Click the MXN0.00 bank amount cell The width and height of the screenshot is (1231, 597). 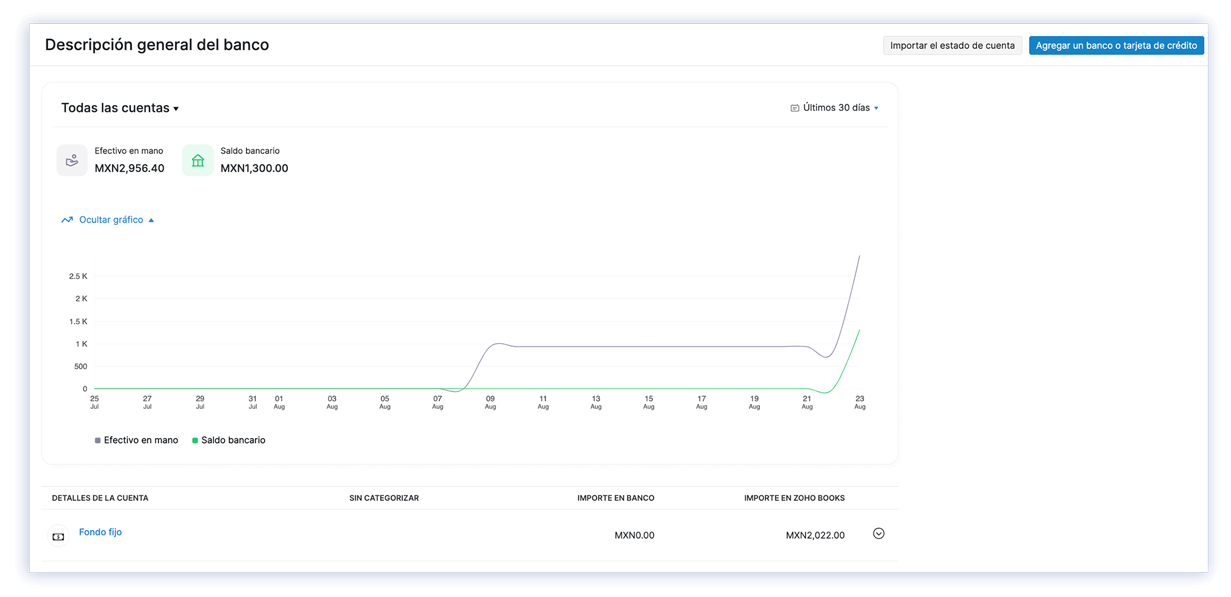[634, 535]
